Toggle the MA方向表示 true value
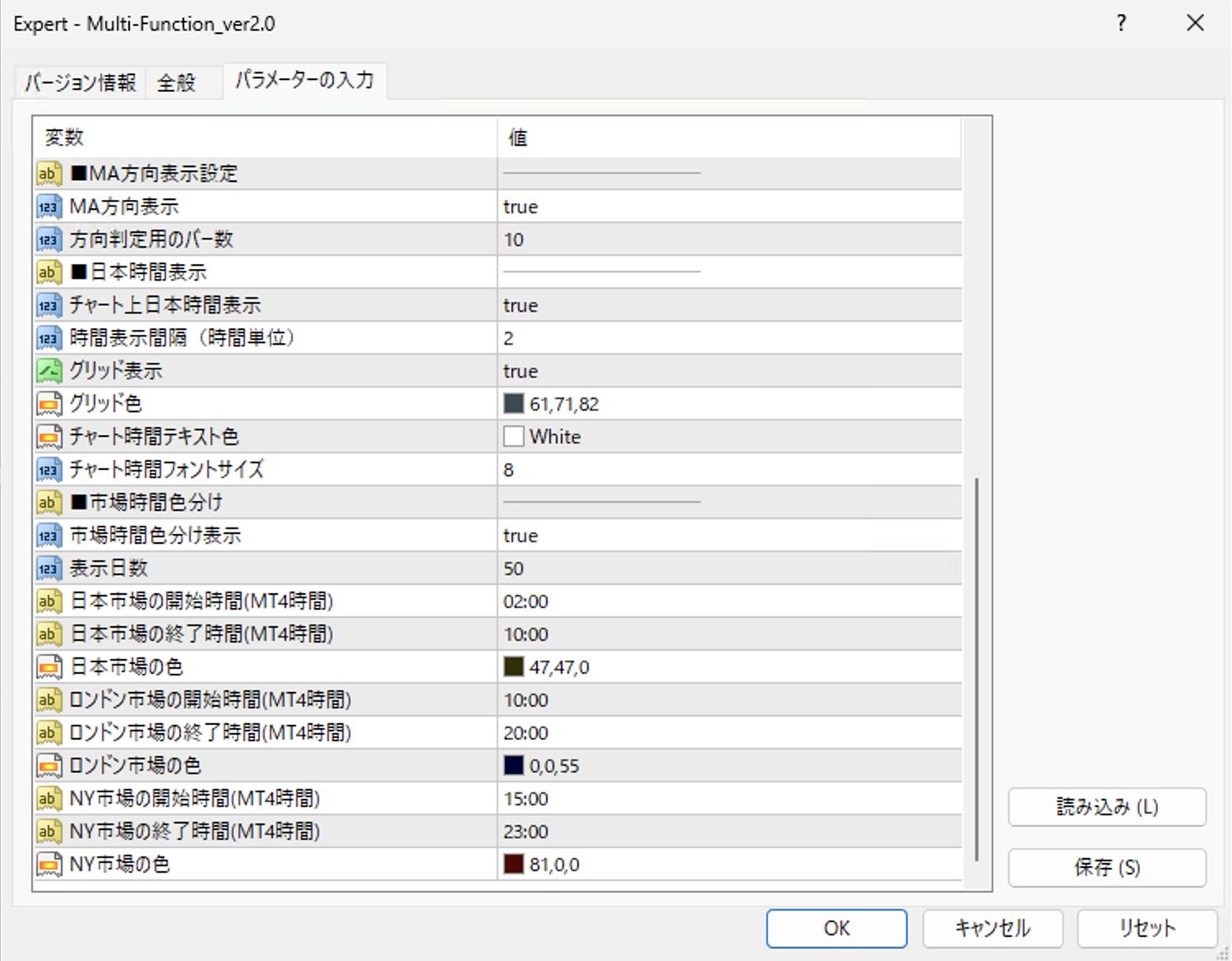Viewport: 1232px width, 961px height. tap(521, 207)
